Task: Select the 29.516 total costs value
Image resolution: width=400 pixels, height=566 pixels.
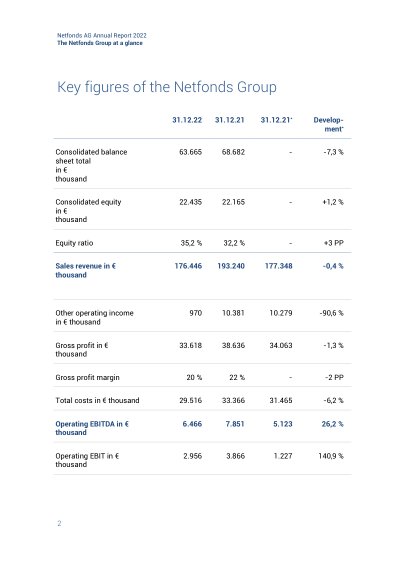Action: (191, 400)
